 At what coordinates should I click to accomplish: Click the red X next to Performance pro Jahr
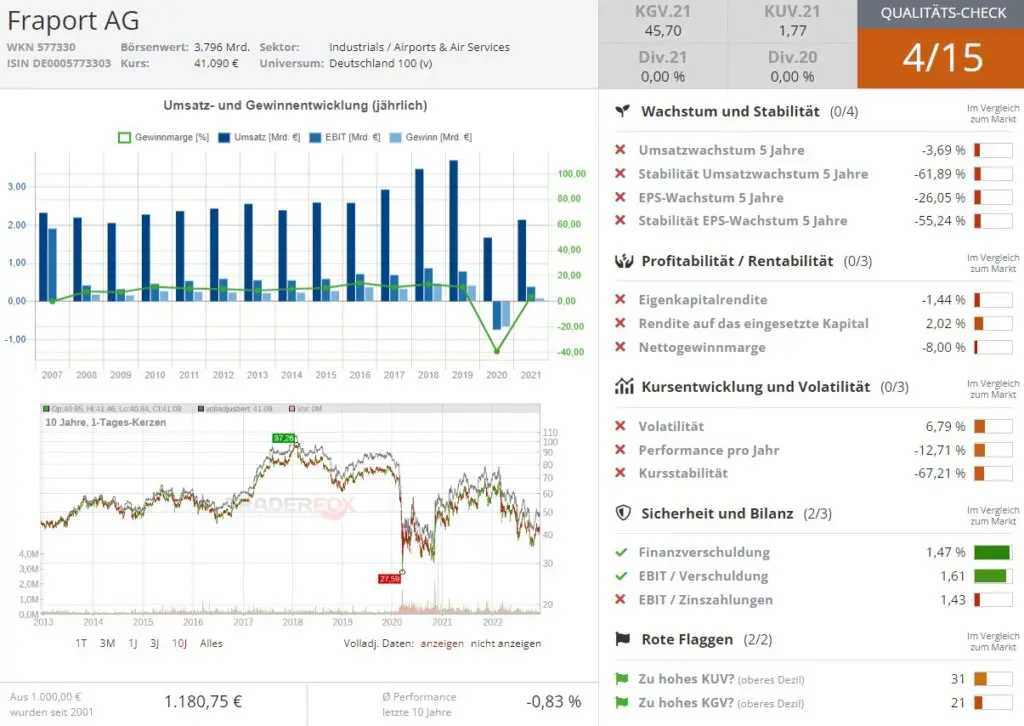click(620, 449)
